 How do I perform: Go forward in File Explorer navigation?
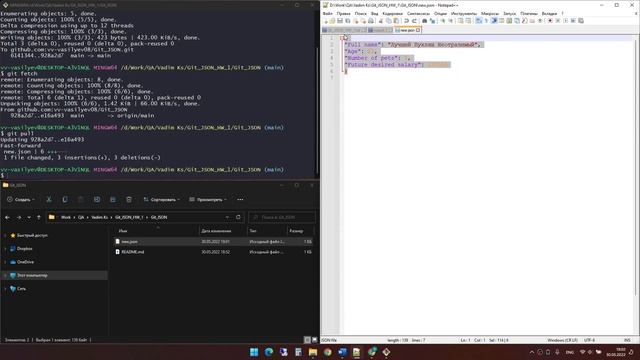pos(19,218)
